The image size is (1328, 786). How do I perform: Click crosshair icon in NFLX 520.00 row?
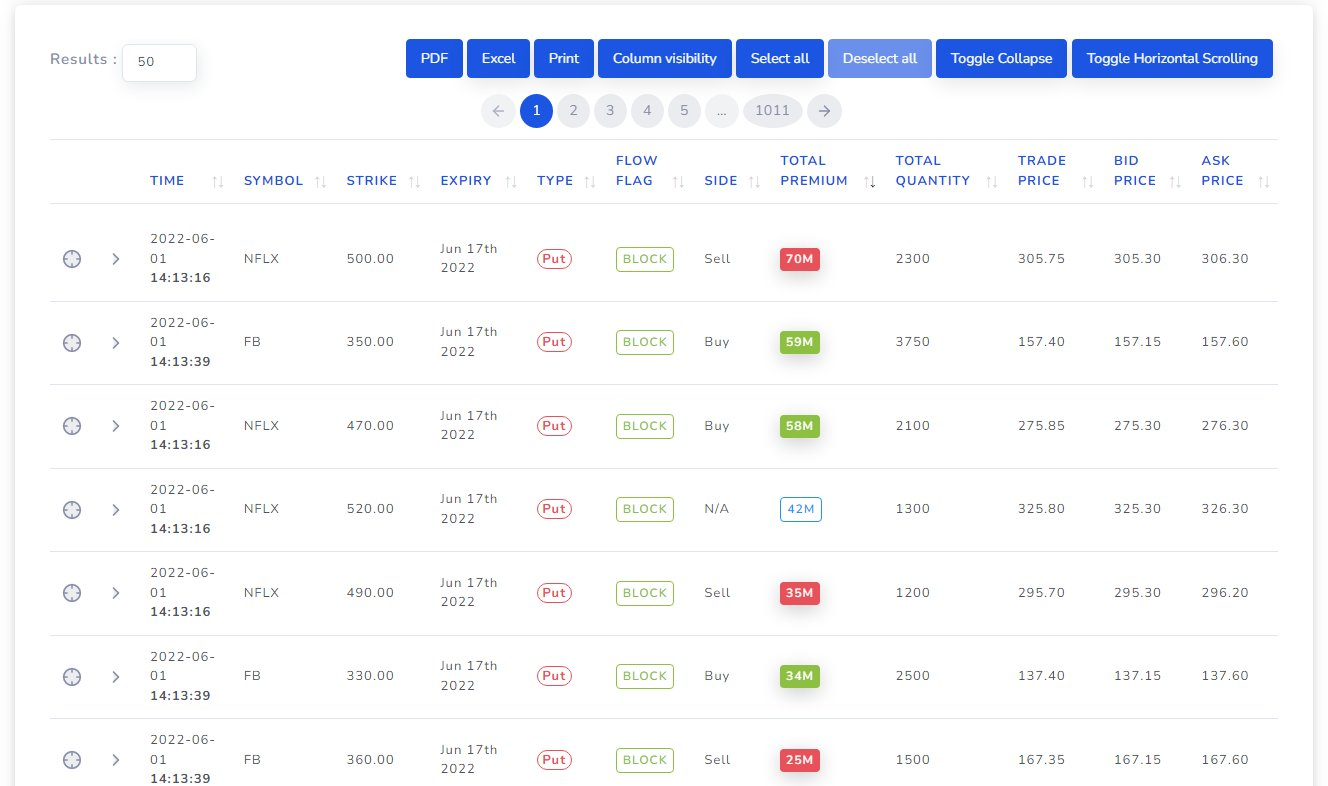(x=72, y=509)
